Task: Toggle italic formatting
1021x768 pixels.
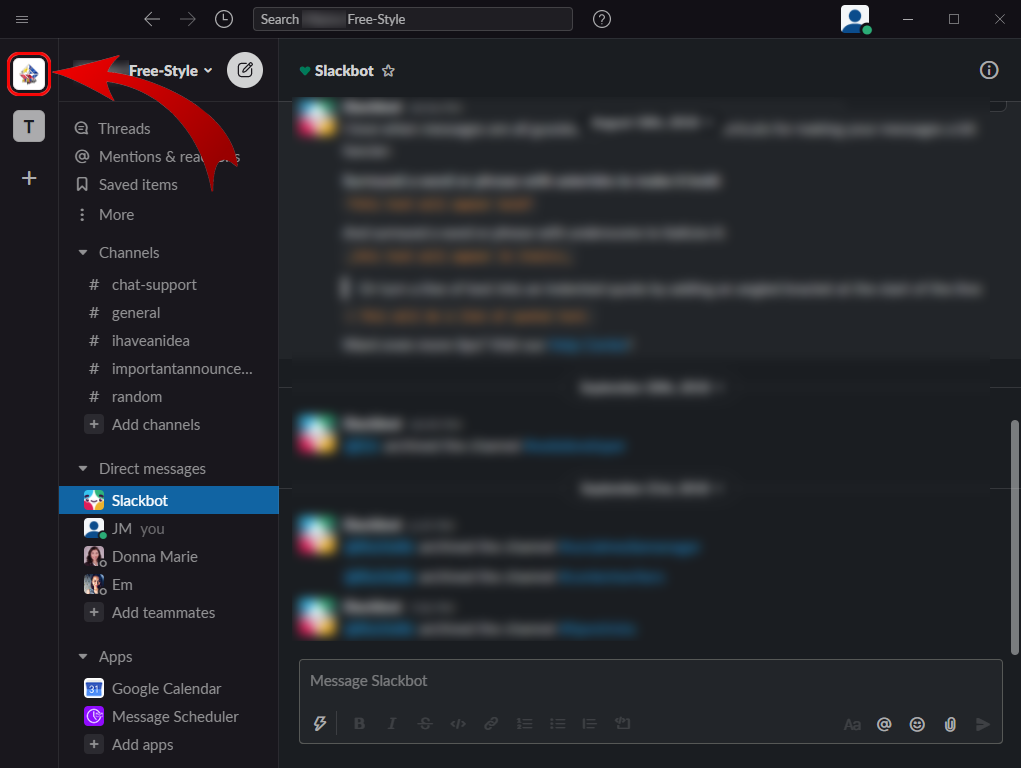Action: coord(392,724)
